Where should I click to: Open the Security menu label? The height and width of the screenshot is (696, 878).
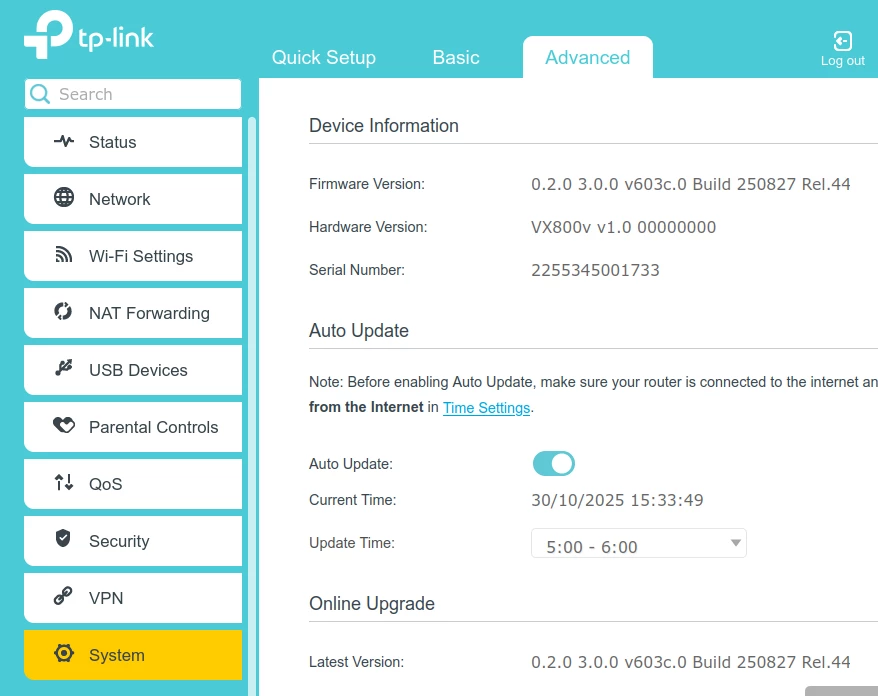point(119,541)
